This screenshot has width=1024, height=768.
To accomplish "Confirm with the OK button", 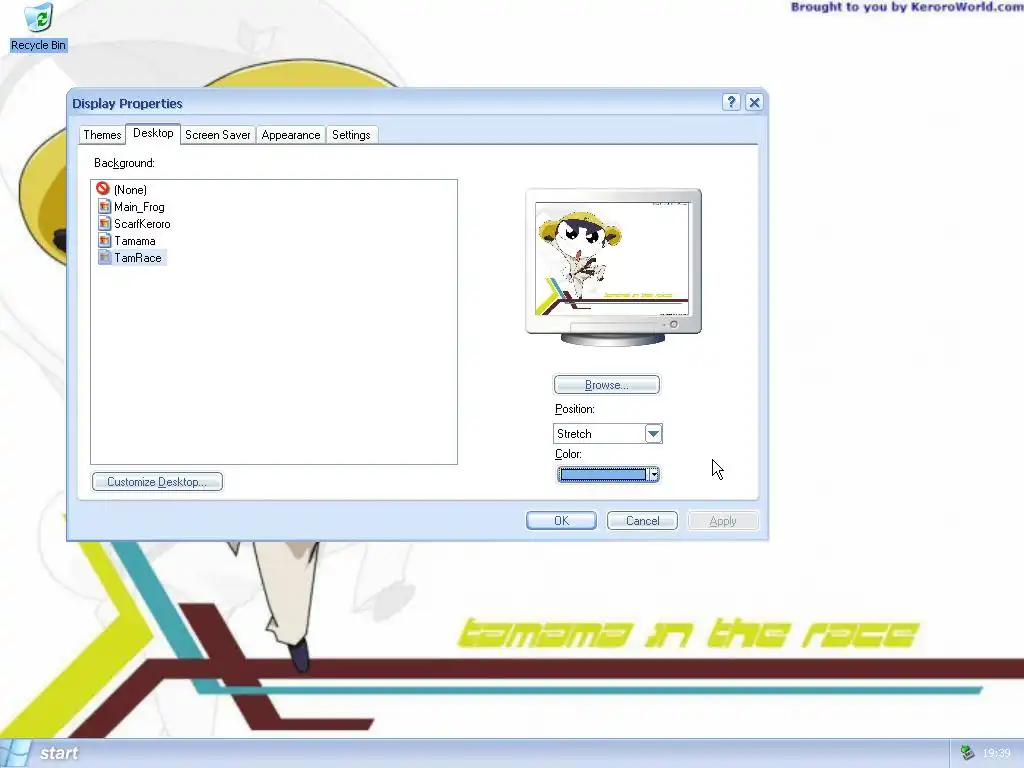I will 561,520.
